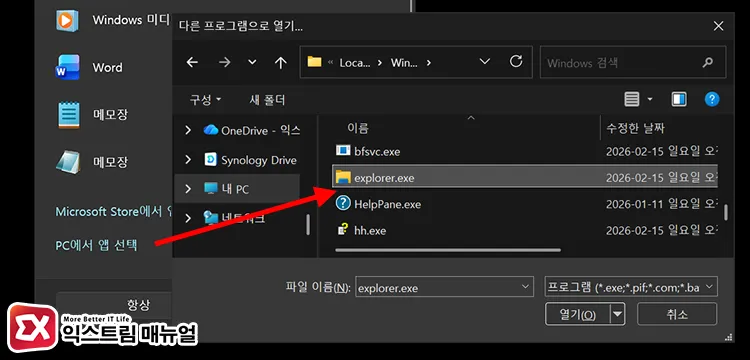Viewport: 750px width, 360px height.
Task: Click the navigation pane scrollbar
Action: click(308, 224)
